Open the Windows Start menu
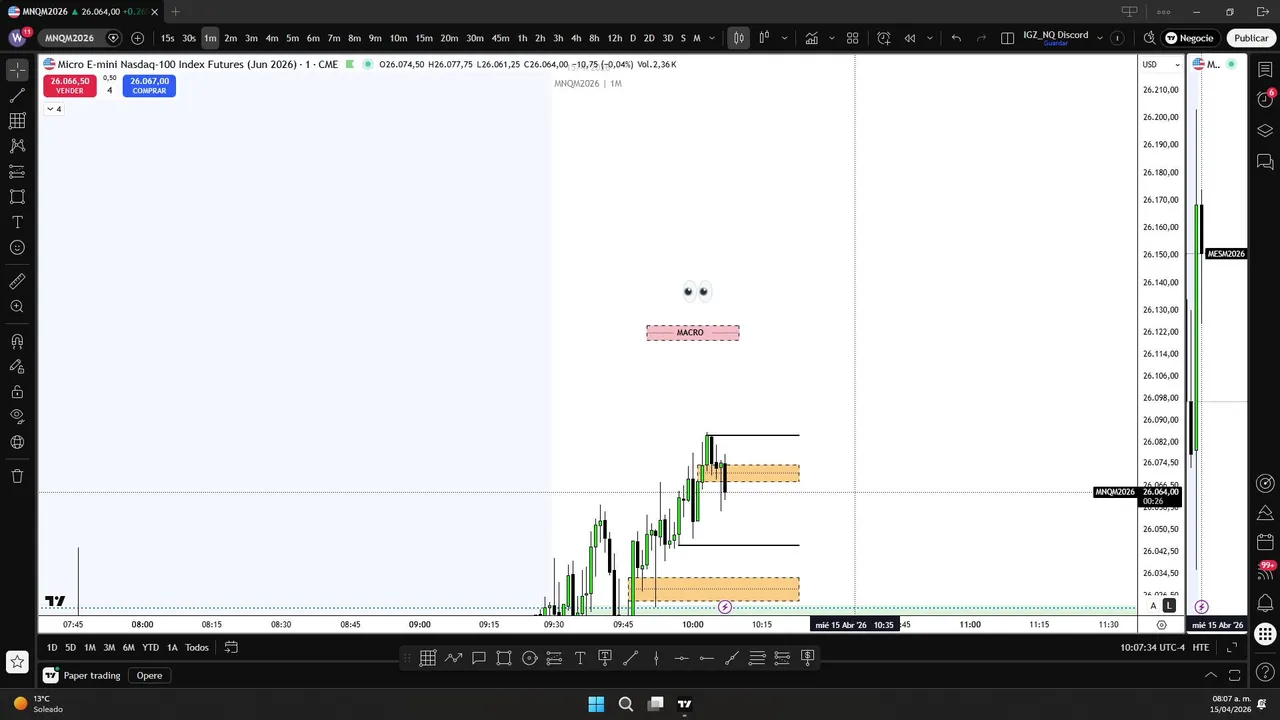The height and width of the screenshot is (720, 1280). coord(596,704)
